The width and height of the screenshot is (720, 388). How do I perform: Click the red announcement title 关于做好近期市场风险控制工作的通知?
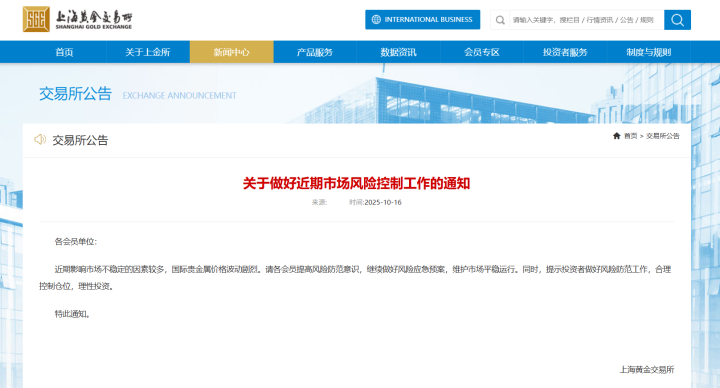point(356,183)
